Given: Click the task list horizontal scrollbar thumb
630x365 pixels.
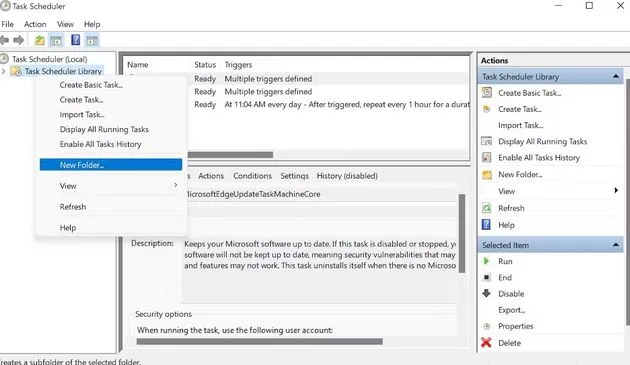Looking at the screenshot, I should 231,155.
